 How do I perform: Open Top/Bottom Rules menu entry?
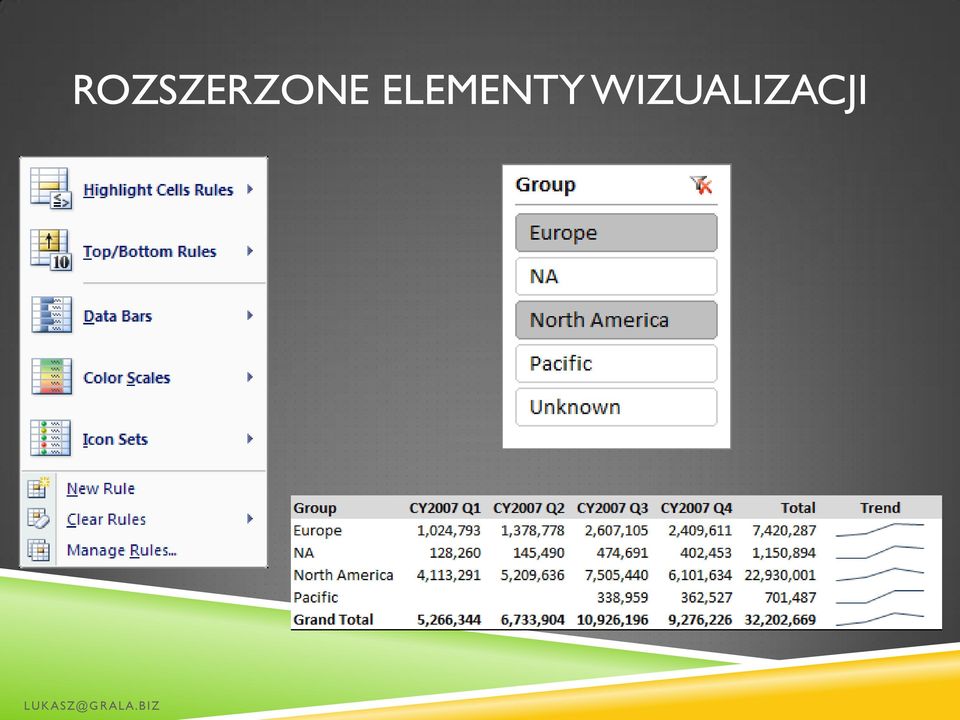144,251
